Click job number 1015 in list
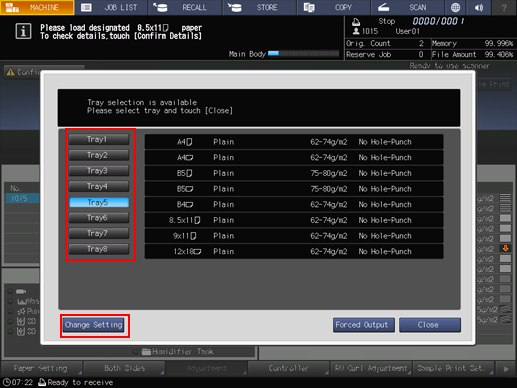Viewport: 517px width, 388px height. coord(22,198)
